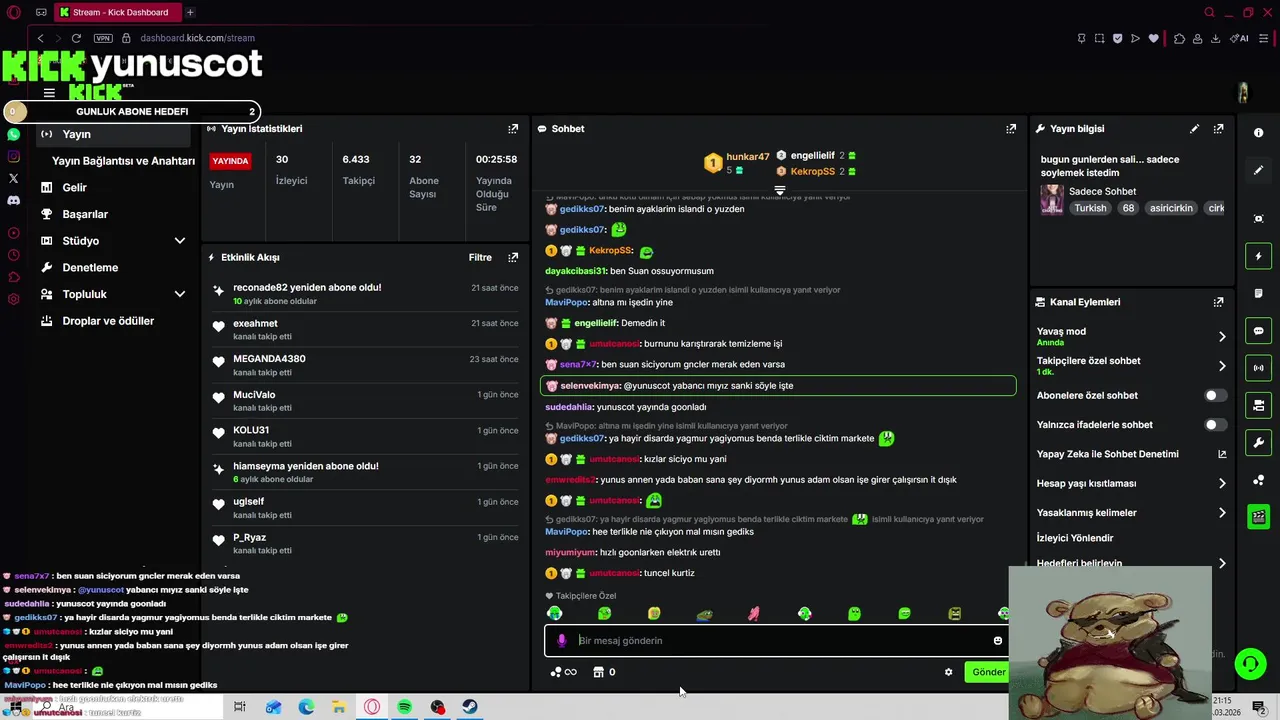Toggle the stream statistics broadcast widget
The width and height of the screenshot is (1280, 720).
1259,368
